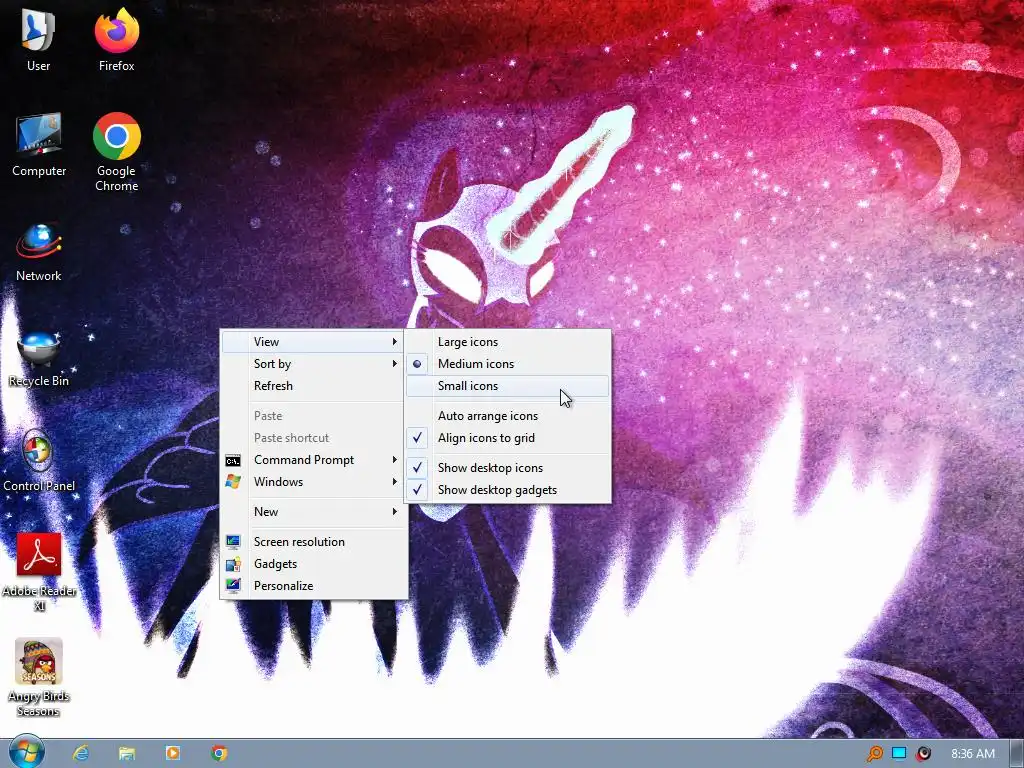Screen dimensions: 1024x768
Task: Choose Large icons view option
Action: [507, 342]
